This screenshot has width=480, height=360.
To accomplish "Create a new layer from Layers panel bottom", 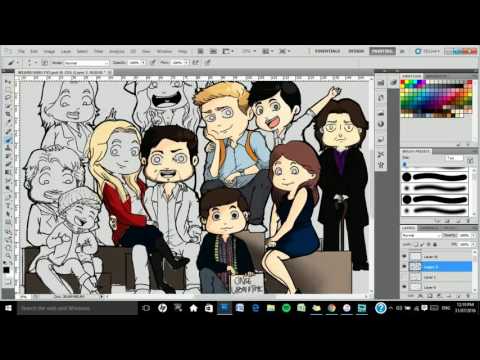I will pos(459,295).
